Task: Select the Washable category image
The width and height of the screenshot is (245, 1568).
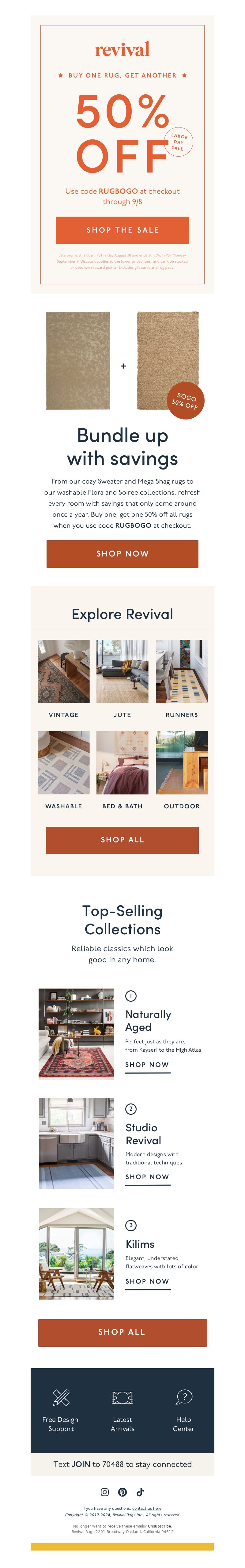Action: tap(63, 762)
